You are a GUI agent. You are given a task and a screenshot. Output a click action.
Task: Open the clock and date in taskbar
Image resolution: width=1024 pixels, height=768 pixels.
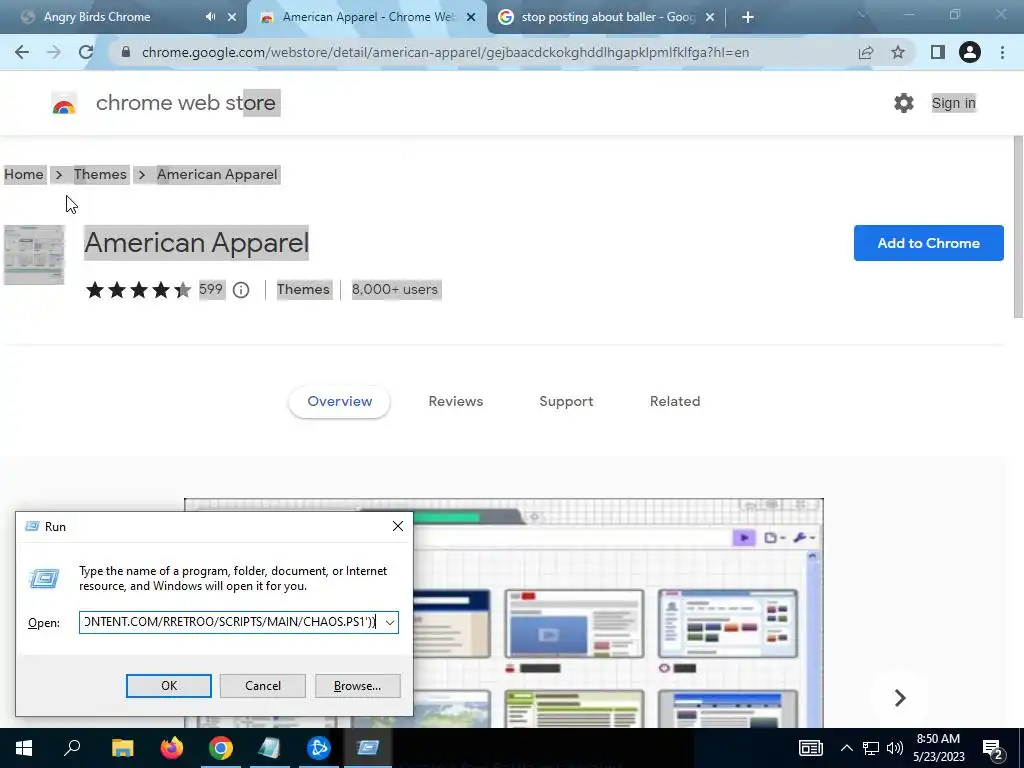click(938, 748)
